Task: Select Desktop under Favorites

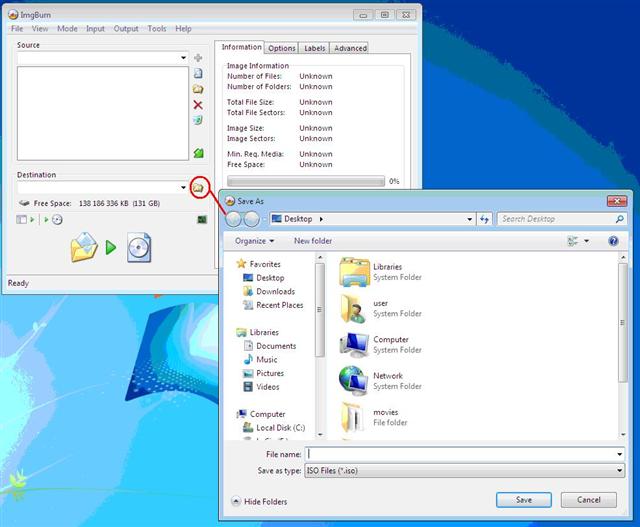Action: tap(263, 278)
